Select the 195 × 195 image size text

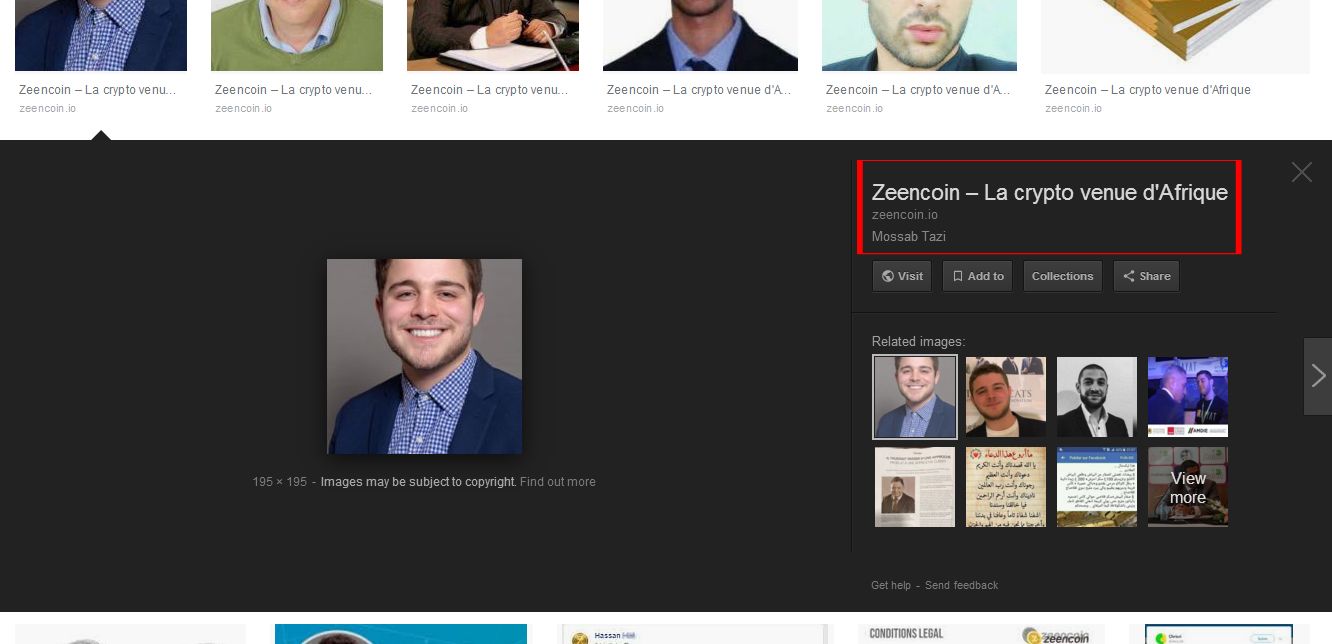[x=280, y=482]
